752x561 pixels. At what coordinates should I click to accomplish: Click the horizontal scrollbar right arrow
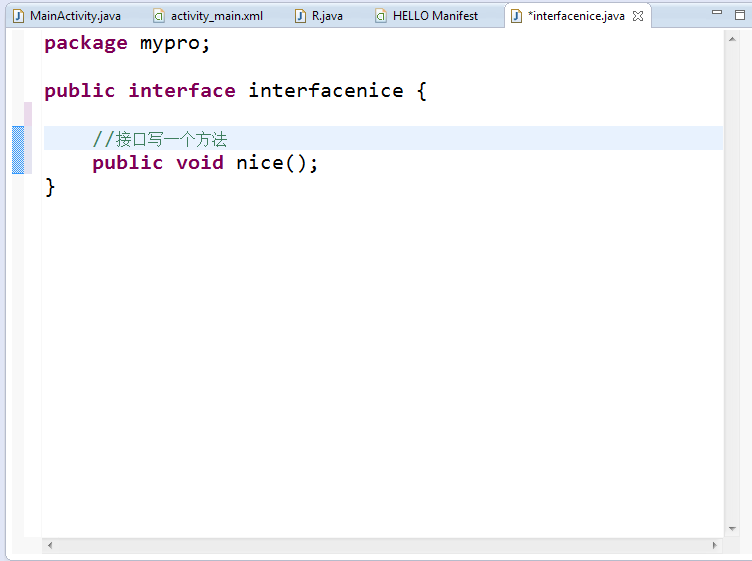[715, 545]
